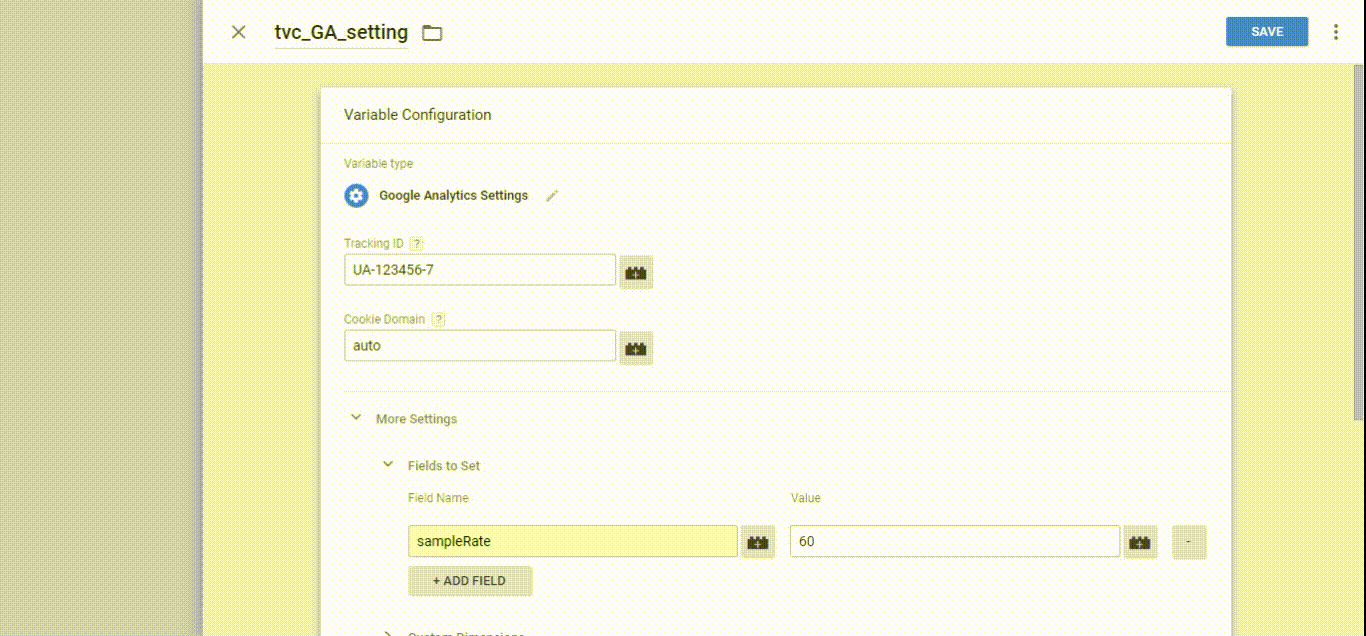
Task: Edit variable type with pencil icon
Action: 552,196
